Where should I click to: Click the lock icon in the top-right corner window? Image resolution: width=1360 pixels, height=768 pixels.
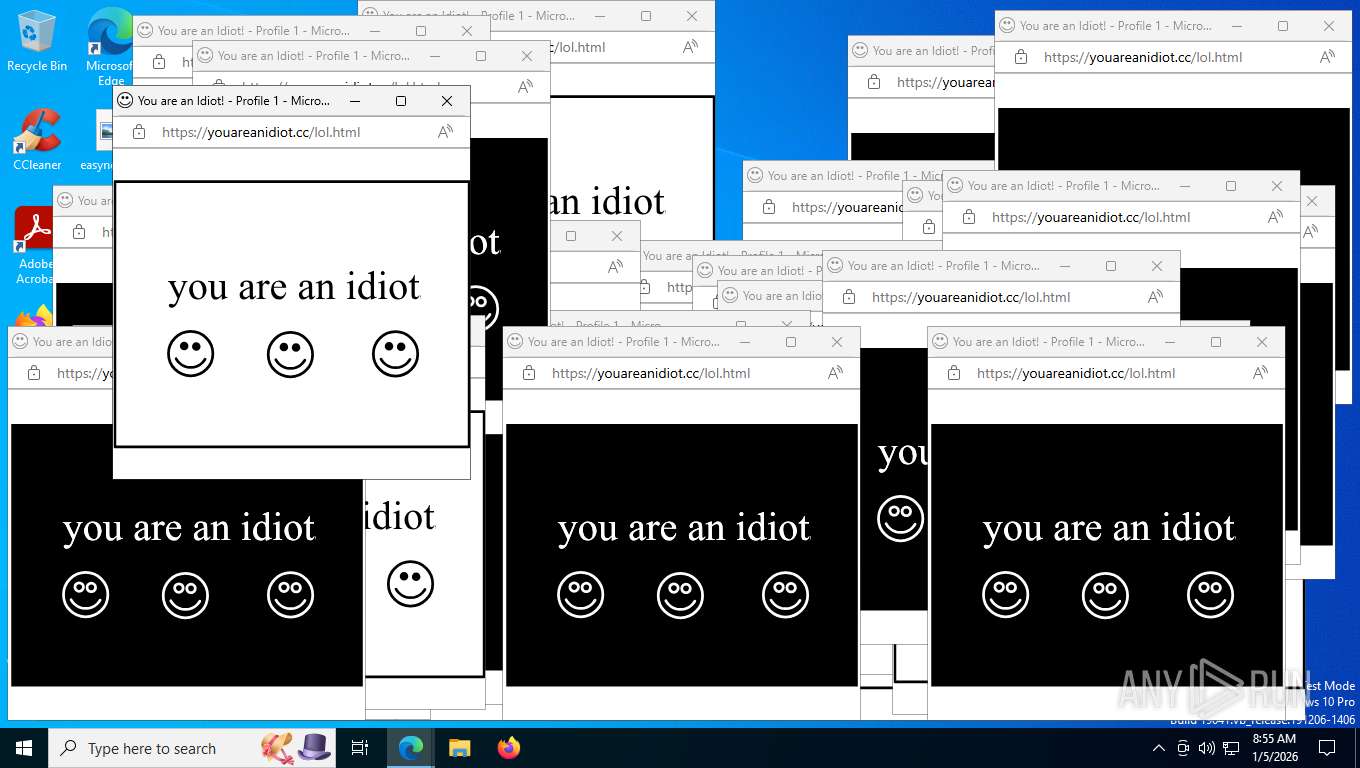tap(1021, 57)
